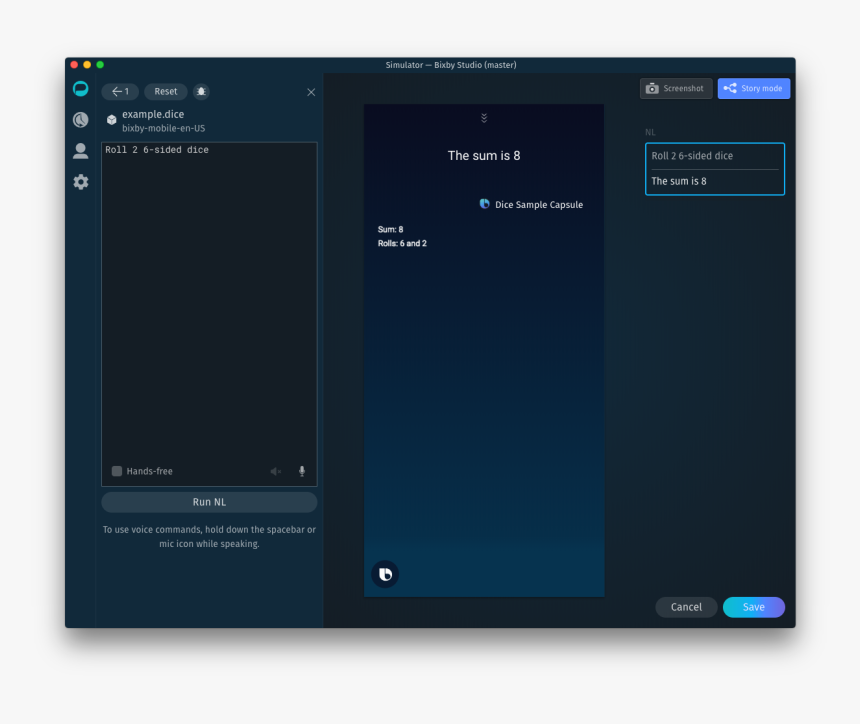The height and width of the screenshot is (724, 860).
Task: Open the debug bug icon next to Reset
Action: tap(201, 91)
